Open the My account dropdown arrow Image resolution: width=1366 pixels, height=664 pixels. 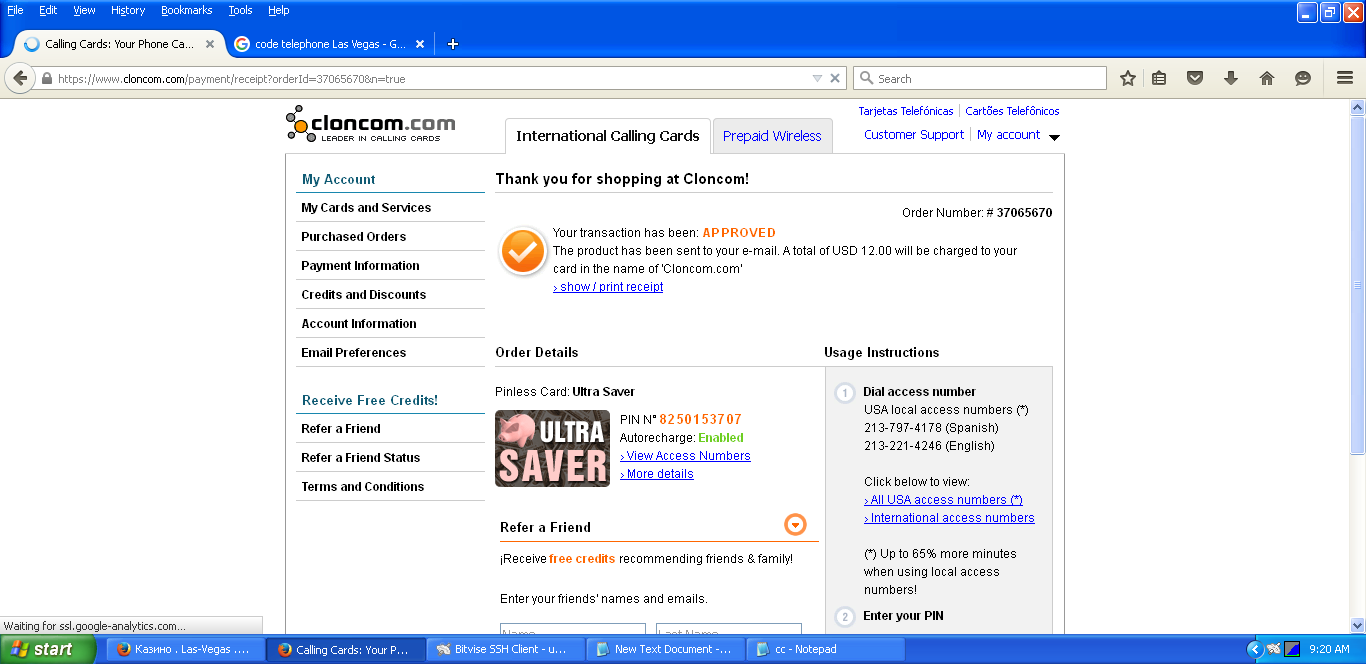coord(1054,137)
